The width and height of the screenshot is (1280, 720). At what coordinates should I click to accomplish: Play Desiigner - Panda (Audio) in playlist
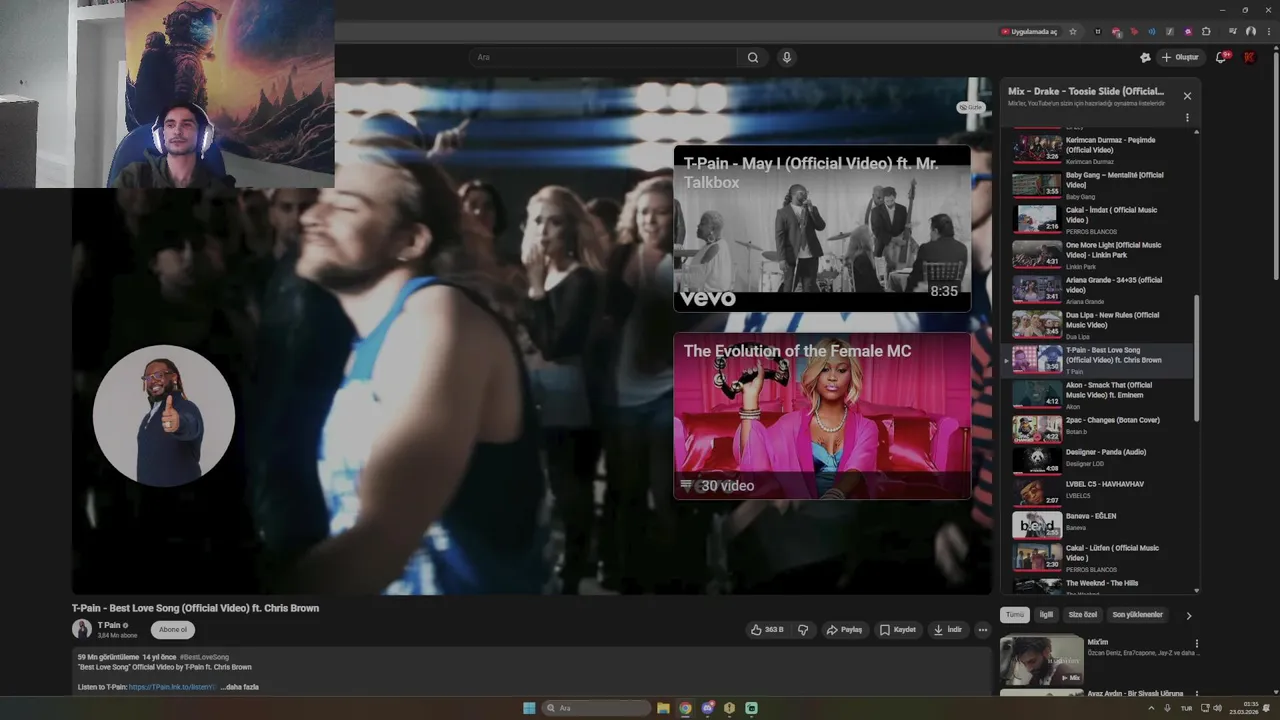pyautogui.click(x=1097, y=460)
